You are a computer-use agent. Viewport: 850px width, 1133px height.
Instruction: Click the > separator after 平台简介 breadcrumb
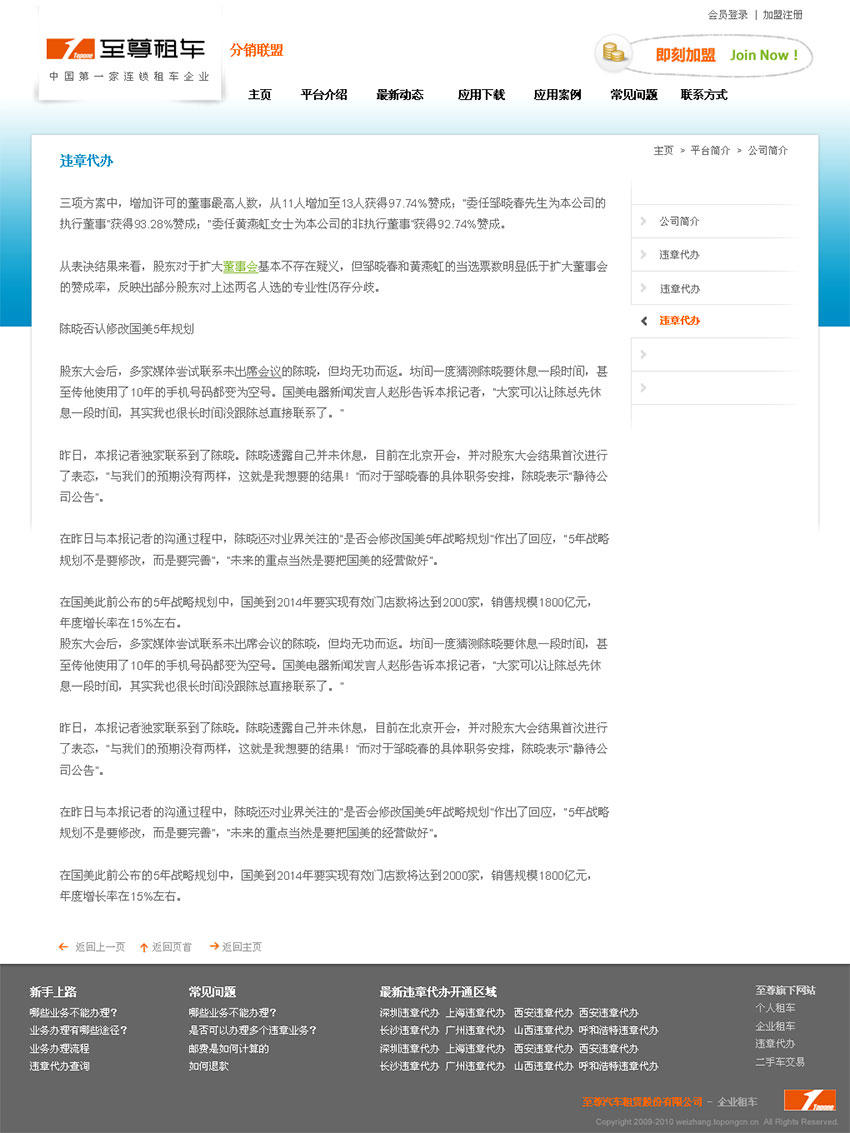tap(738, 151)
